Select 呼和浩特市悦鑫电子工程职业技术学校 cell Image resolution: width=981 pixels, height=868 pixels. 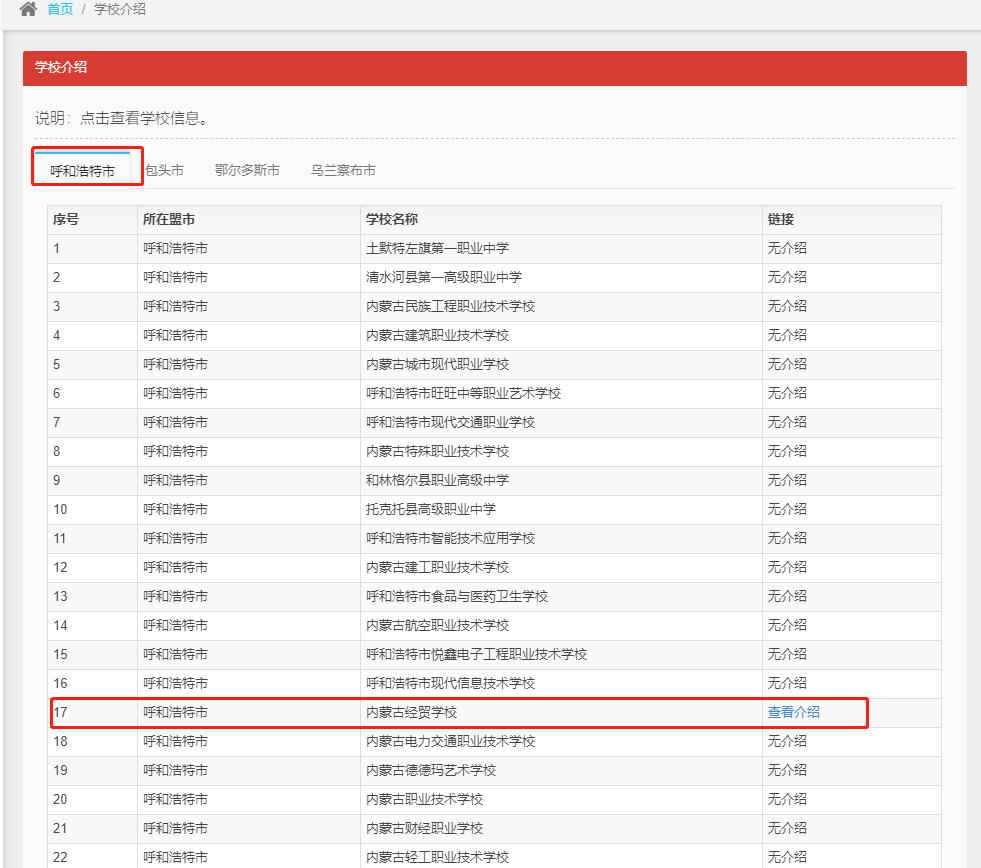561,655
